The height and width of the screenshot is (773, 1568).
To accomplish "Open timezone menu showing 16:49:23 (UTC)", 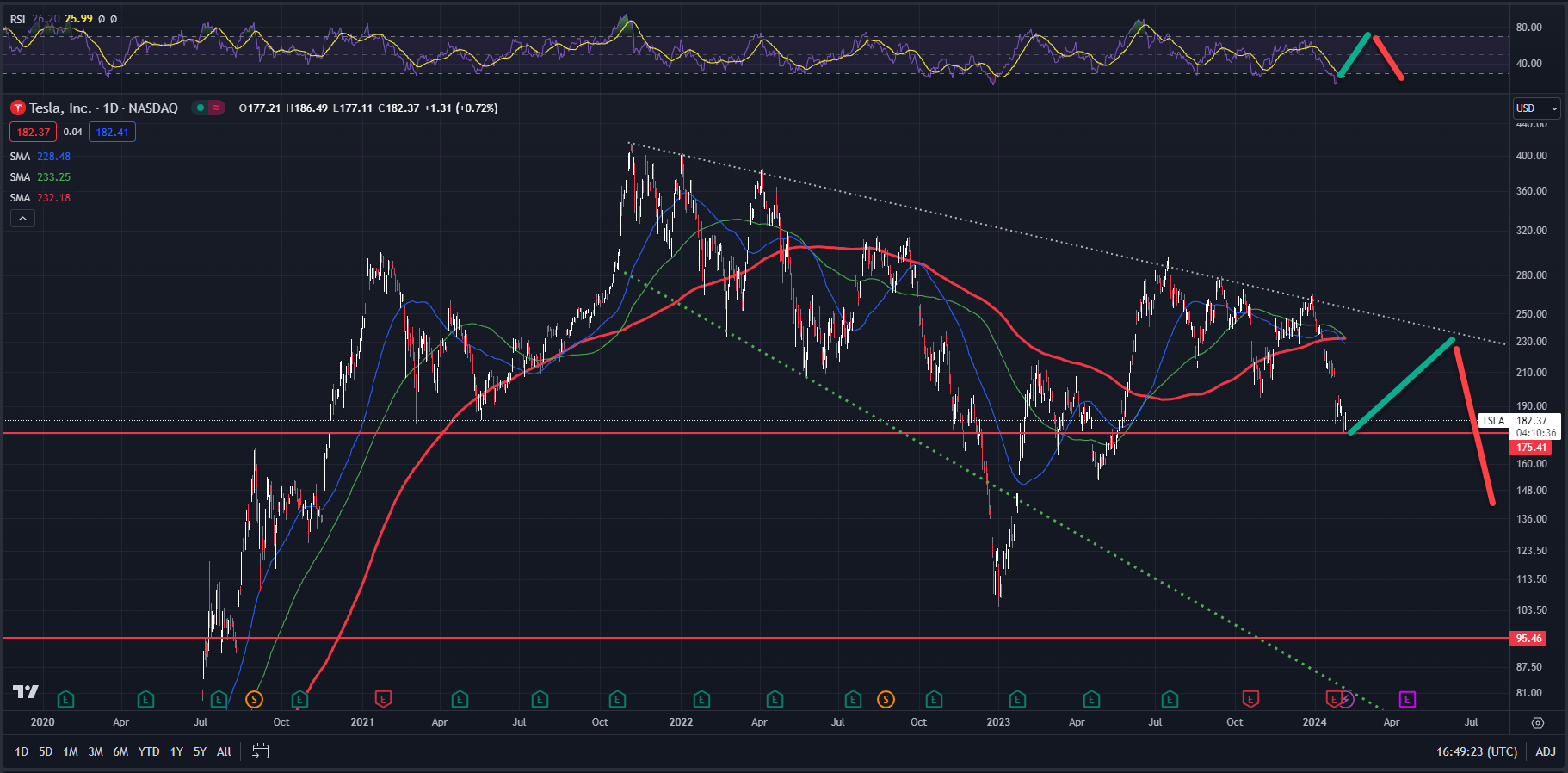I will pyautogui.click(x=1477, y=751).
